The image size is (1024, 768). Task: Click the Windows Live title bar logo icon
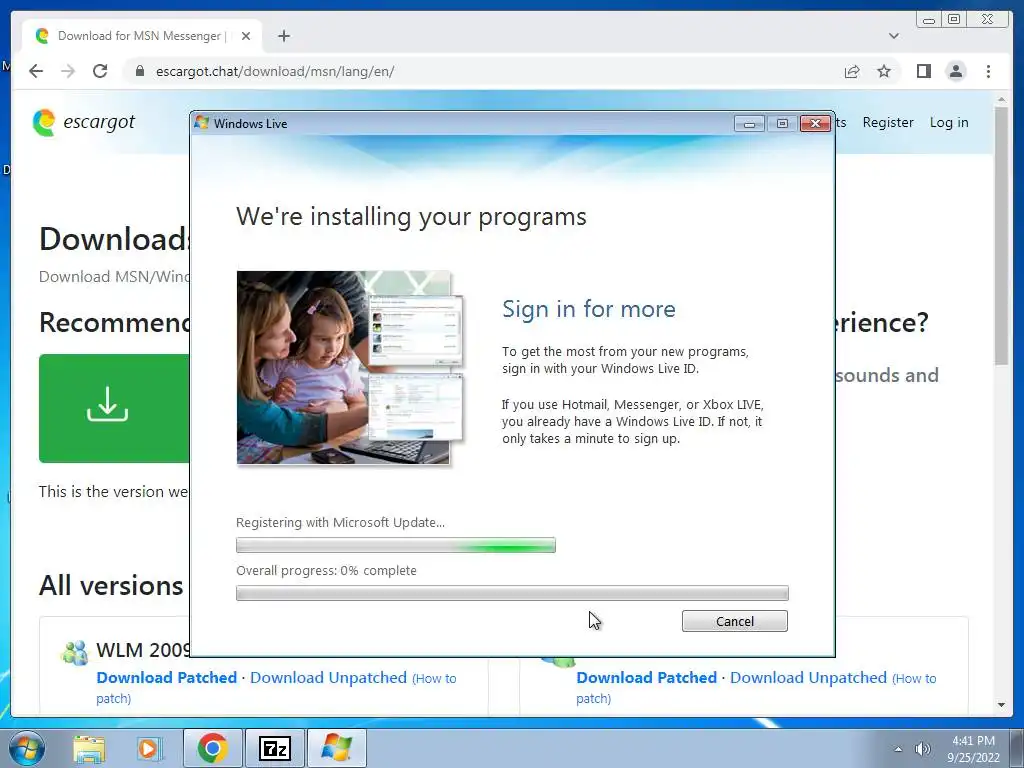[202, 123]
